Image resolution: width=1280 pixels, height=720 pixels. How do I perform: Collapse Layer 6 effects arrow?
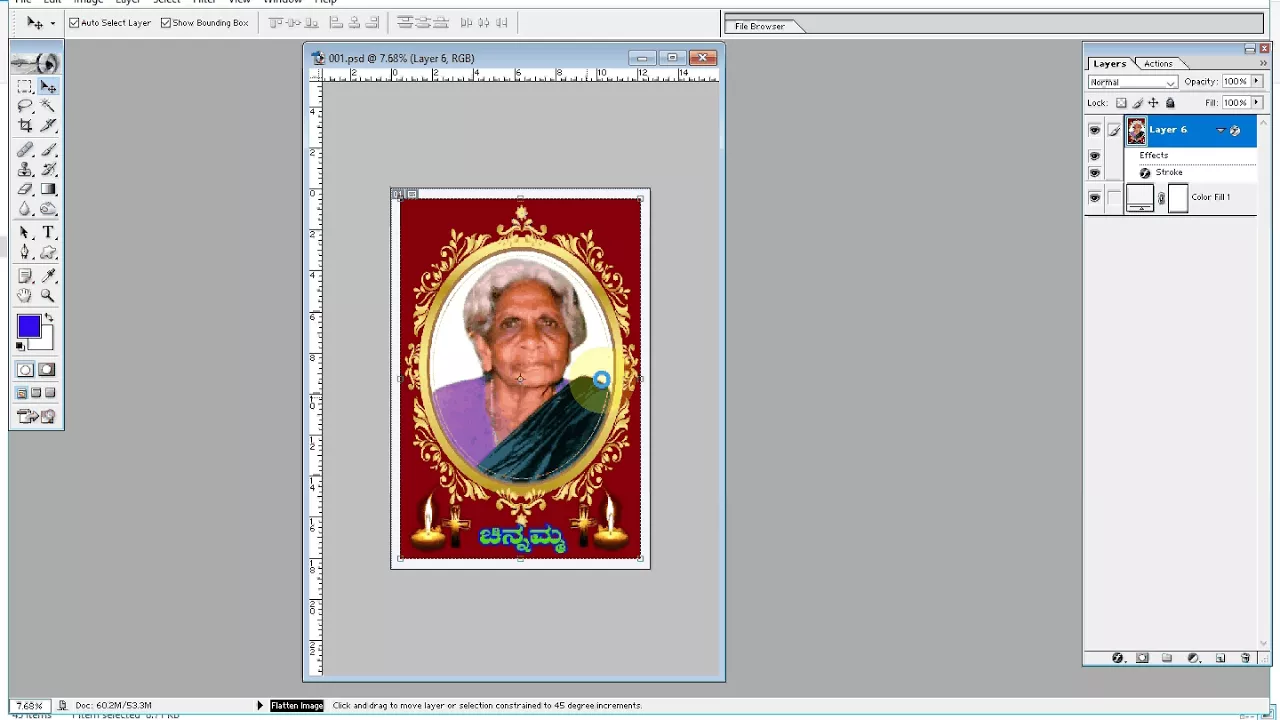coord(1221,130)
